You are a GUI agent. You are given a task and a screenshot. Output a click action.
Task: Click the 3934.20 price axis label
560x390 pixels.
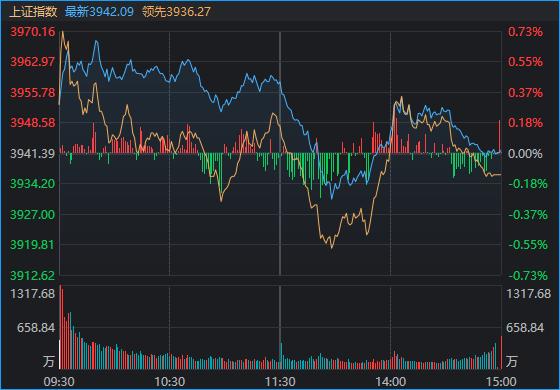pyautogui.click(x=33, y=184)
